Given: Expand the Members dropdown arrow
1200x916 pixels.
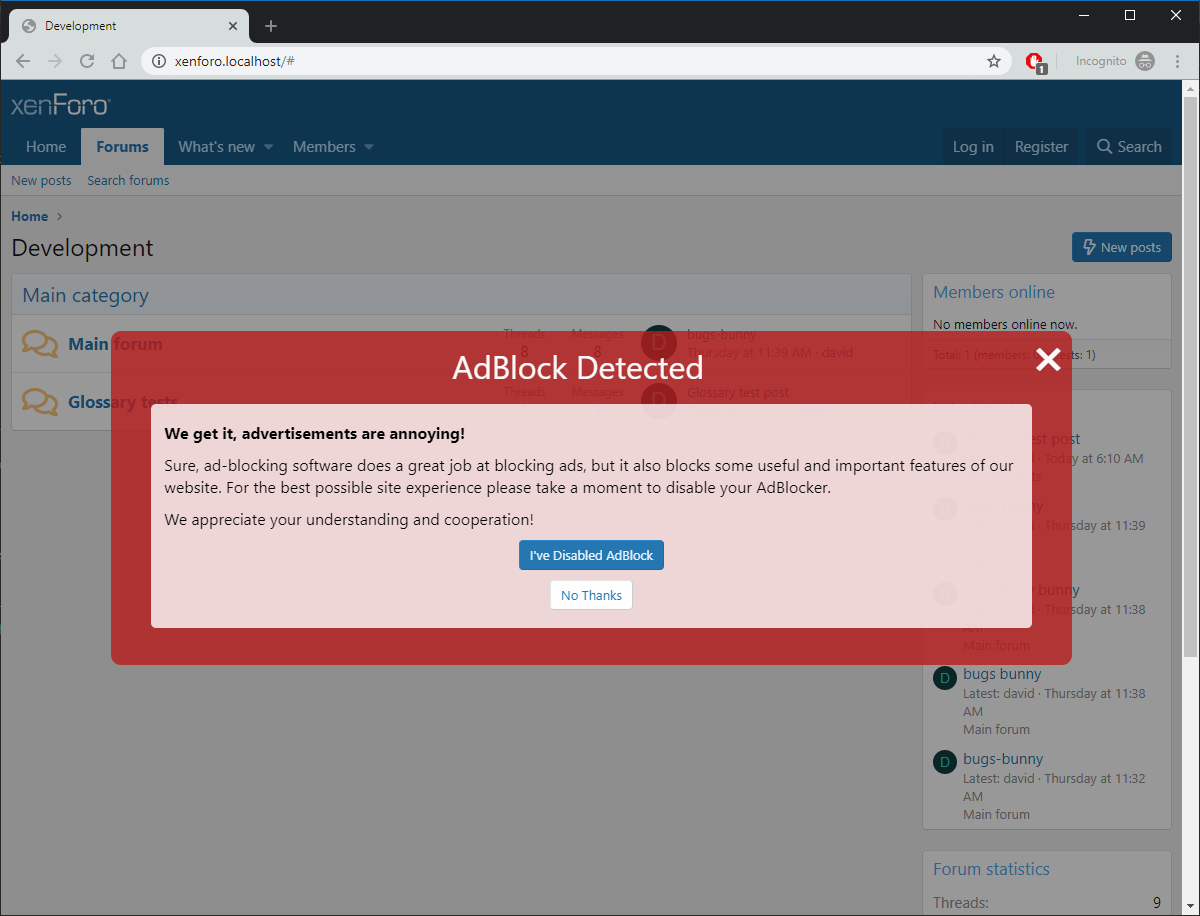Looking at the screenshot, I should (369, 147).
